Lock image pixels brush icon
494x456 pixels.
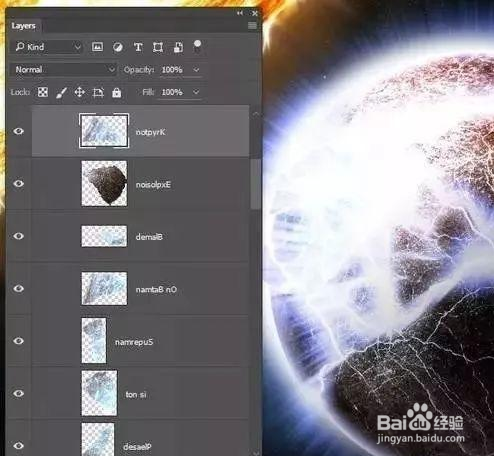click(x=61, y=92)
